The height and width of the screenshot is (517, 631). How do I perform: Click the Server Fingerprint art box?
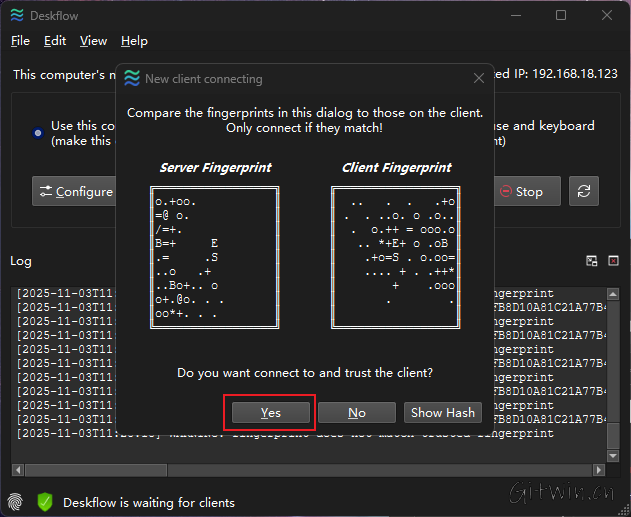click(215, 257)
